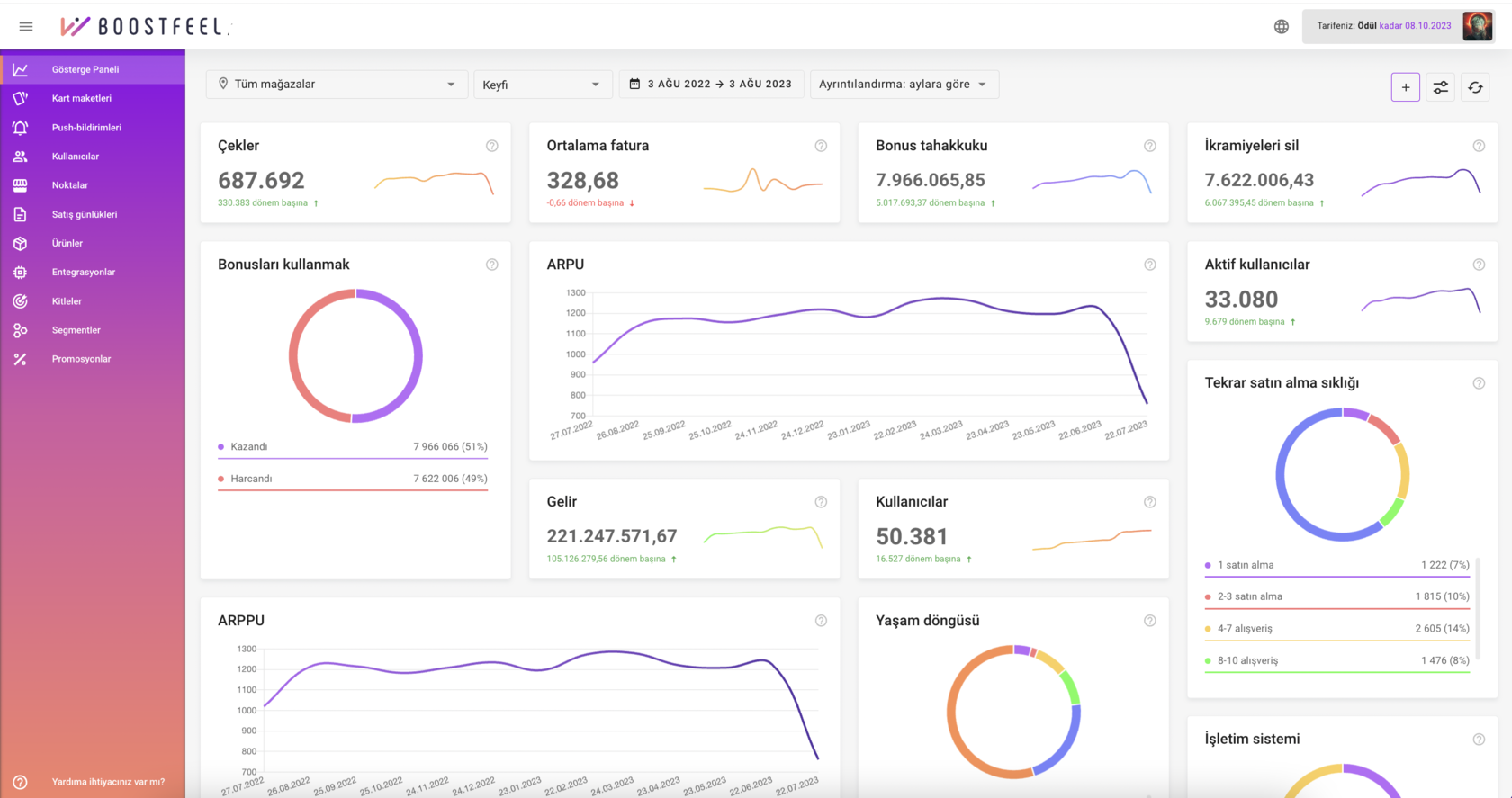Screen dimensions: 1512x798
Task: Open Noktalar sidebar item
Action: (x=93, y=185)
